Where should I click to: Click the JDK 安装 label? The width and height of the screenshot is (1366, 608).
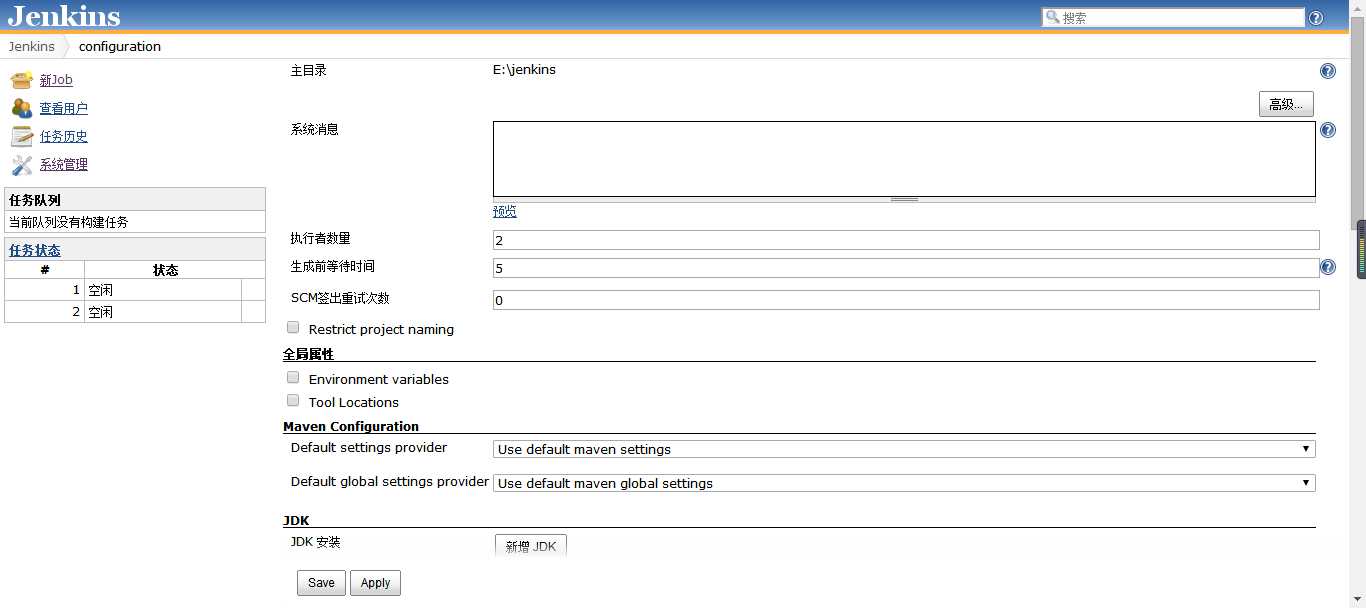click(315, 542)
